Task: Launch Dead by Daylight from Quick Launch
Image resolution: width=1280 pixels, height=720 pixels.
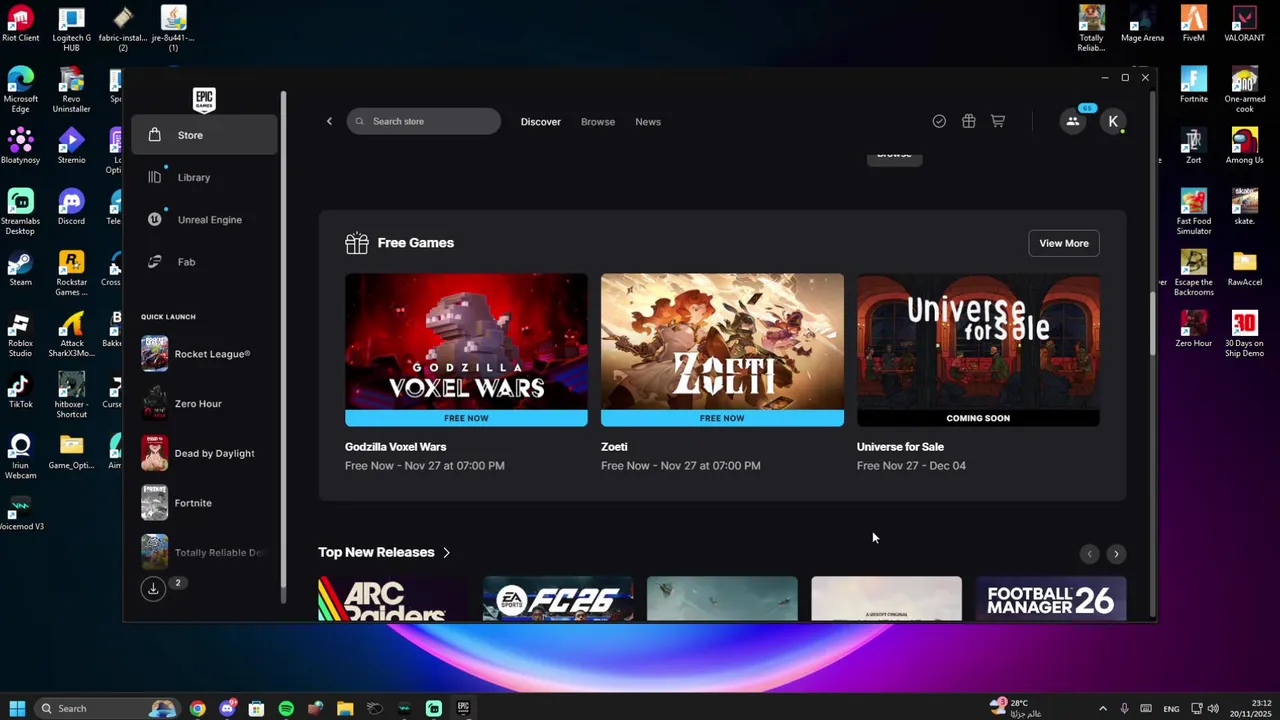Action: 204,453
